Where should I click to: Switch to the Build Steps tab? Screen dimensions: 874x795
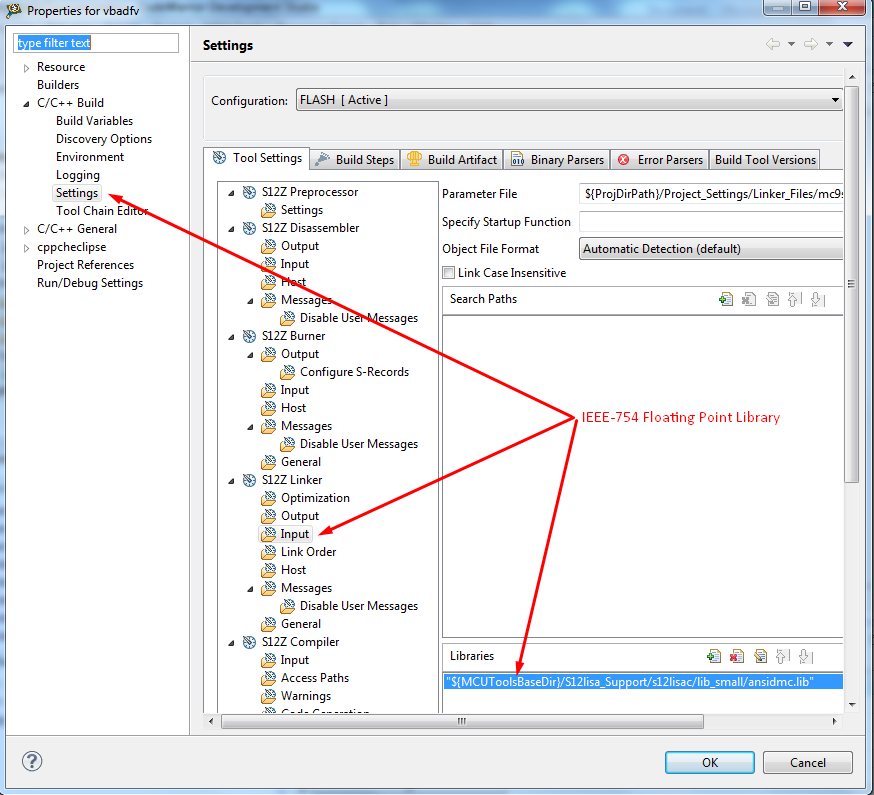pos(355,160)
